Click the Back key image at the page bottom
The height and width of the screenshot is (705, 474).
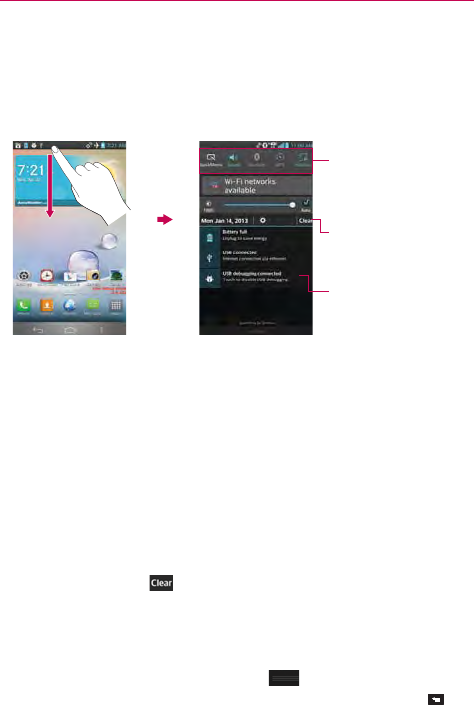click(436, 699)
